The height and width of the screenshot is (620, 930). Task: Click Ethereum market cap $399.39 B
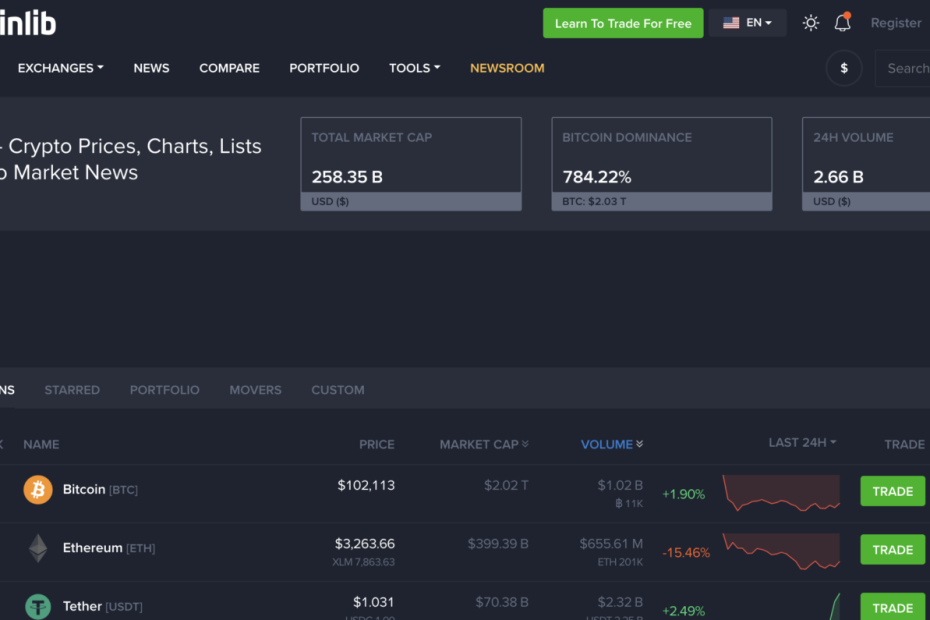[498, 543]
